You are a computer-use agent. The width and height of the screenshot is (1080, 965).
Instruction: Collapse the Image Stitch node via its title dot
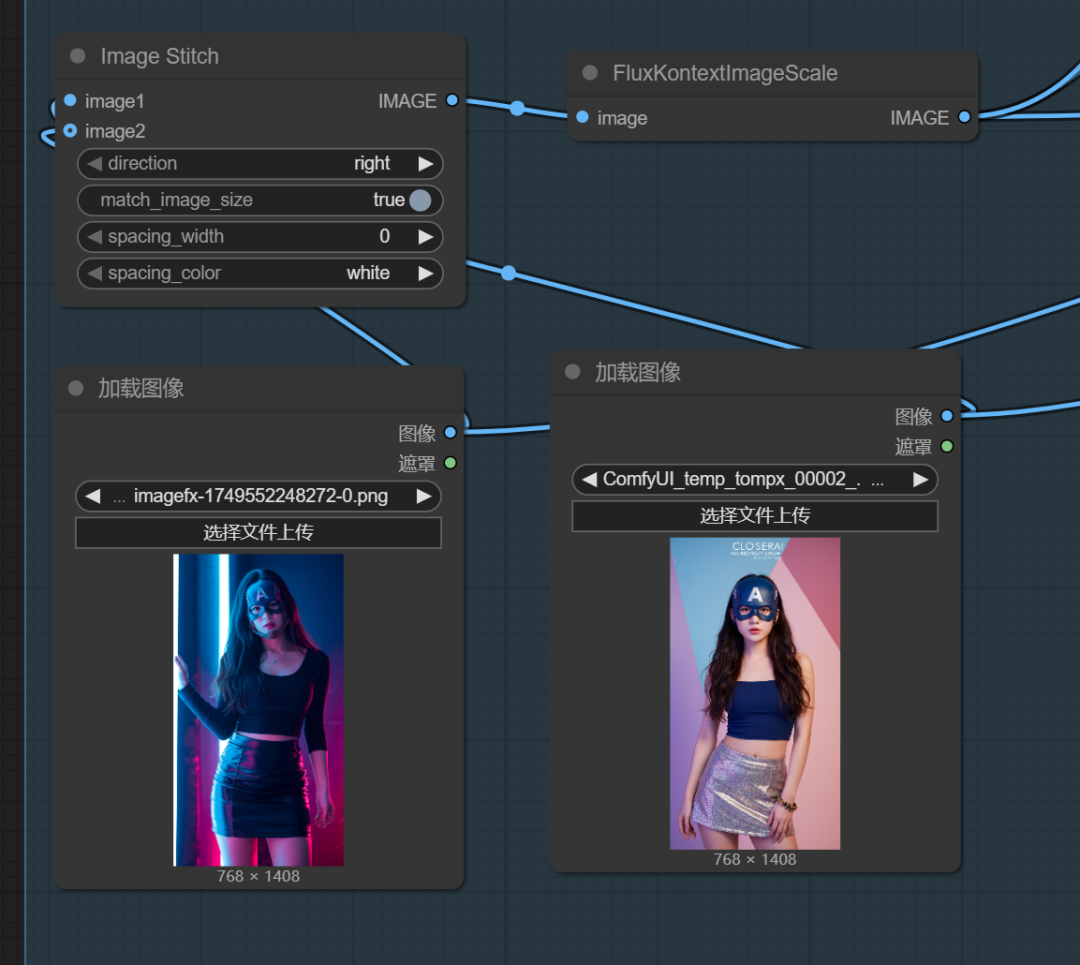[x=78, y=56]
